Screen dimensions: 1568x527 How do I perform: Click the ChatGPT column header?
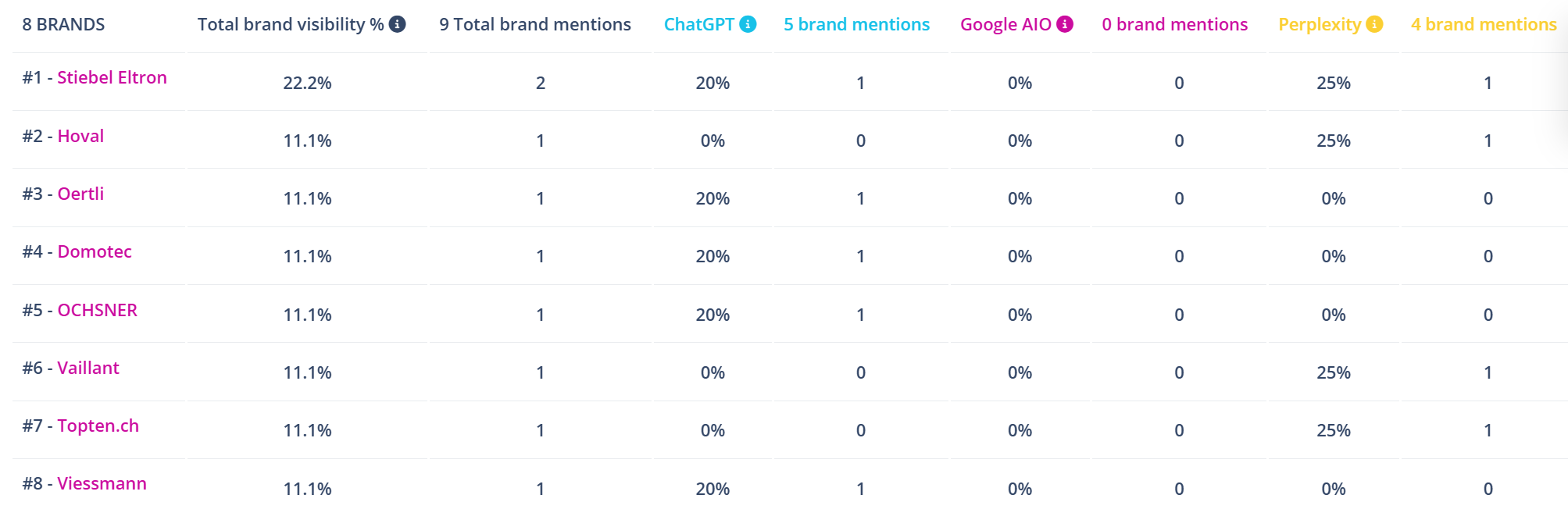coord(698,24)
